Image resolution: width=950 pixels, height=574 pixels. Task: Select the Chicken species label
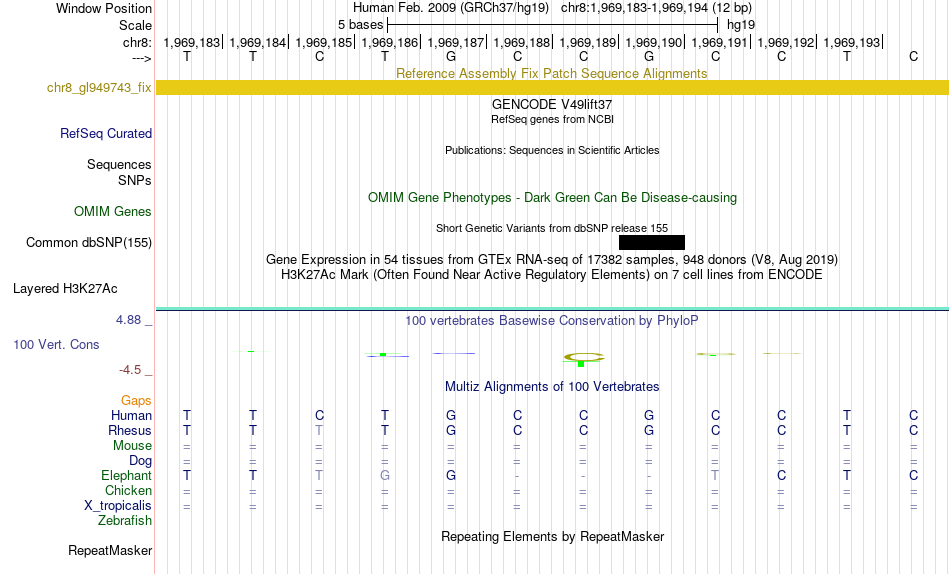pos(128,490)
